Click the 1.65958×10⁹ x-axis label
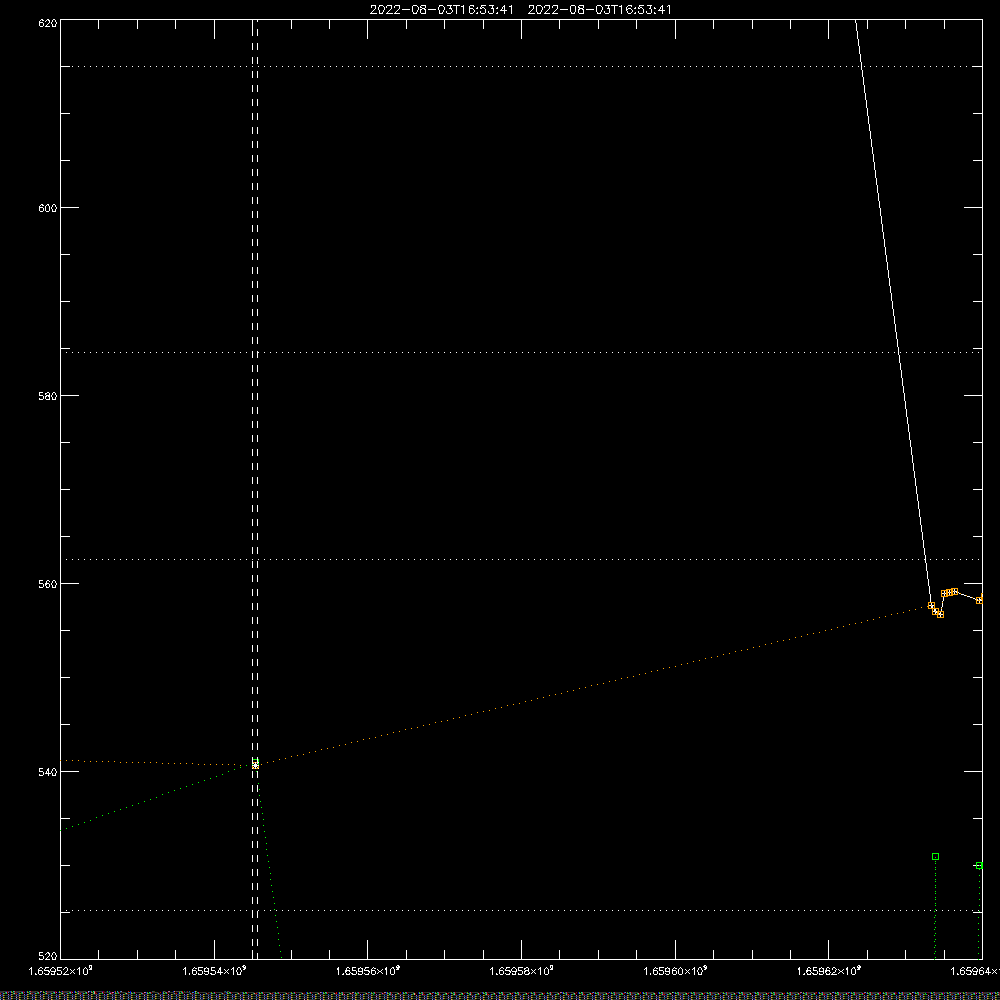1000x1000 pixels. click(522, 971)
